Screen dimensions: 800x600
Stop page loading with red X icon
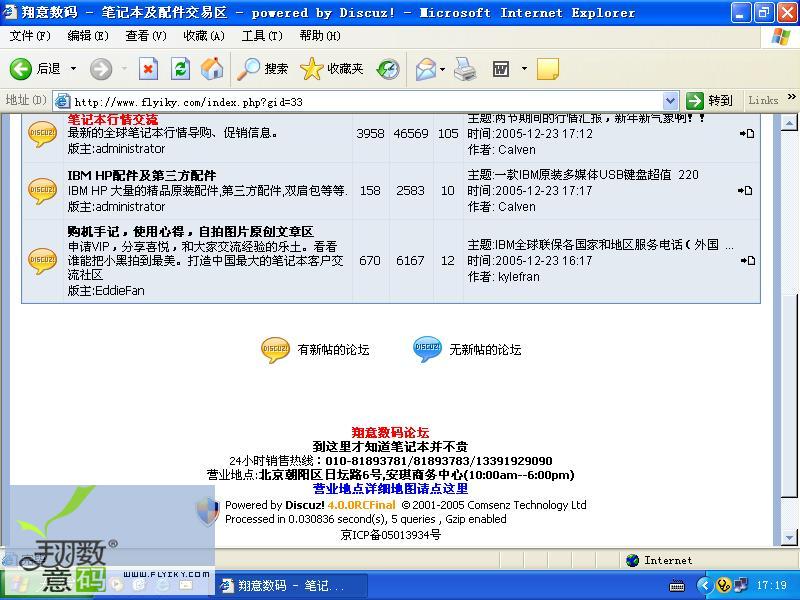[148, 69]
